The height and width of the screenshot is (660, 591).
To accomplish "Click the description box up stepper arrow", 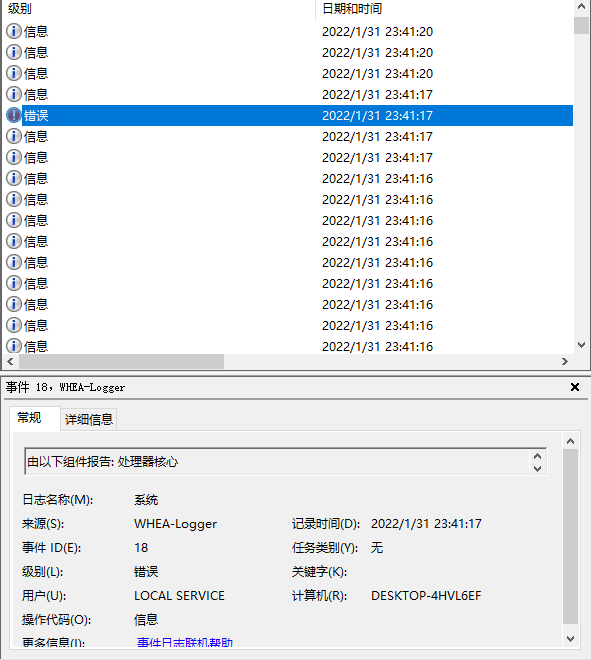I will [538, 456].
